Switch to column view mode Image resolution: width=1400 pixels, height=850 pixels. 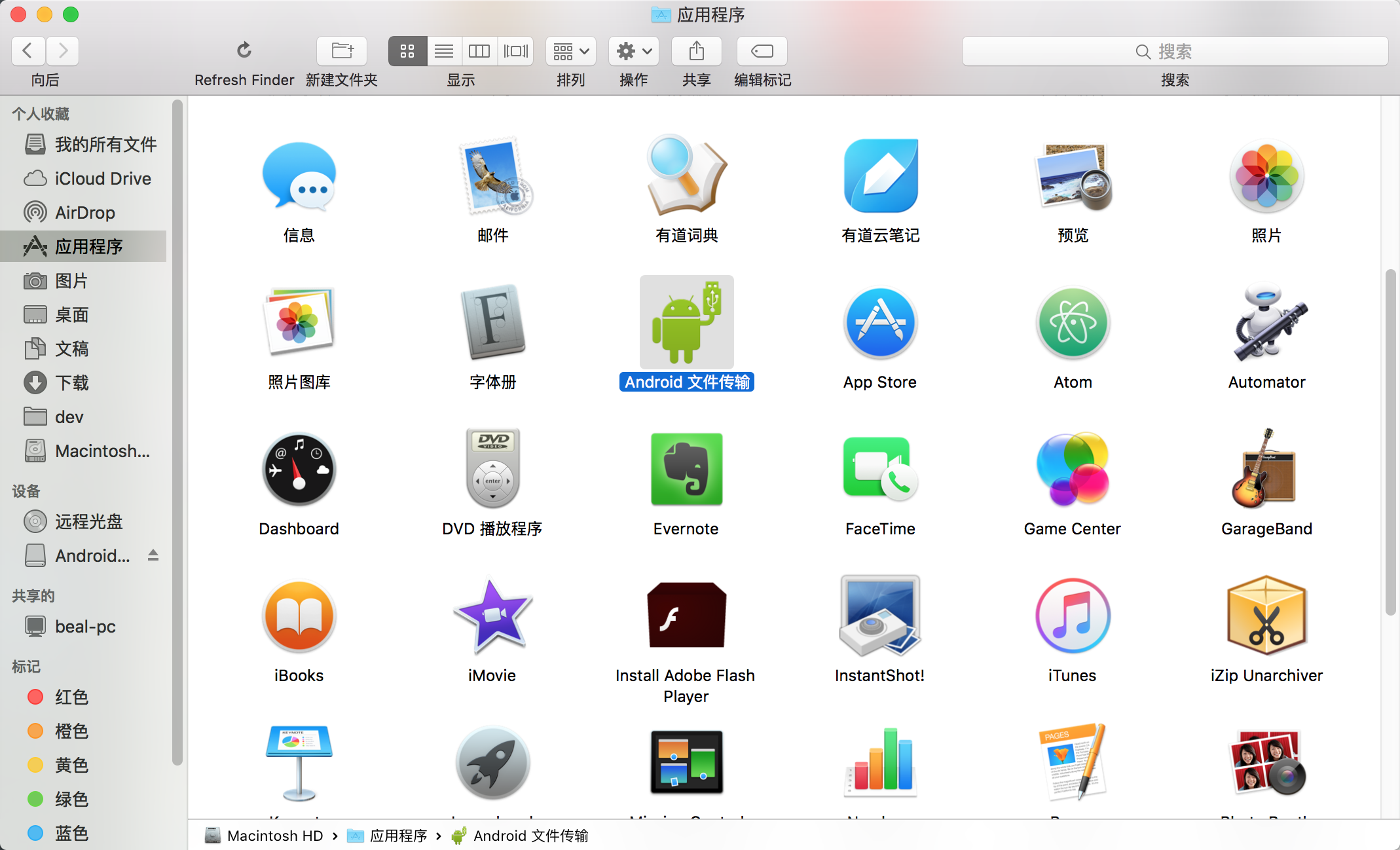(x=479, y=50)
